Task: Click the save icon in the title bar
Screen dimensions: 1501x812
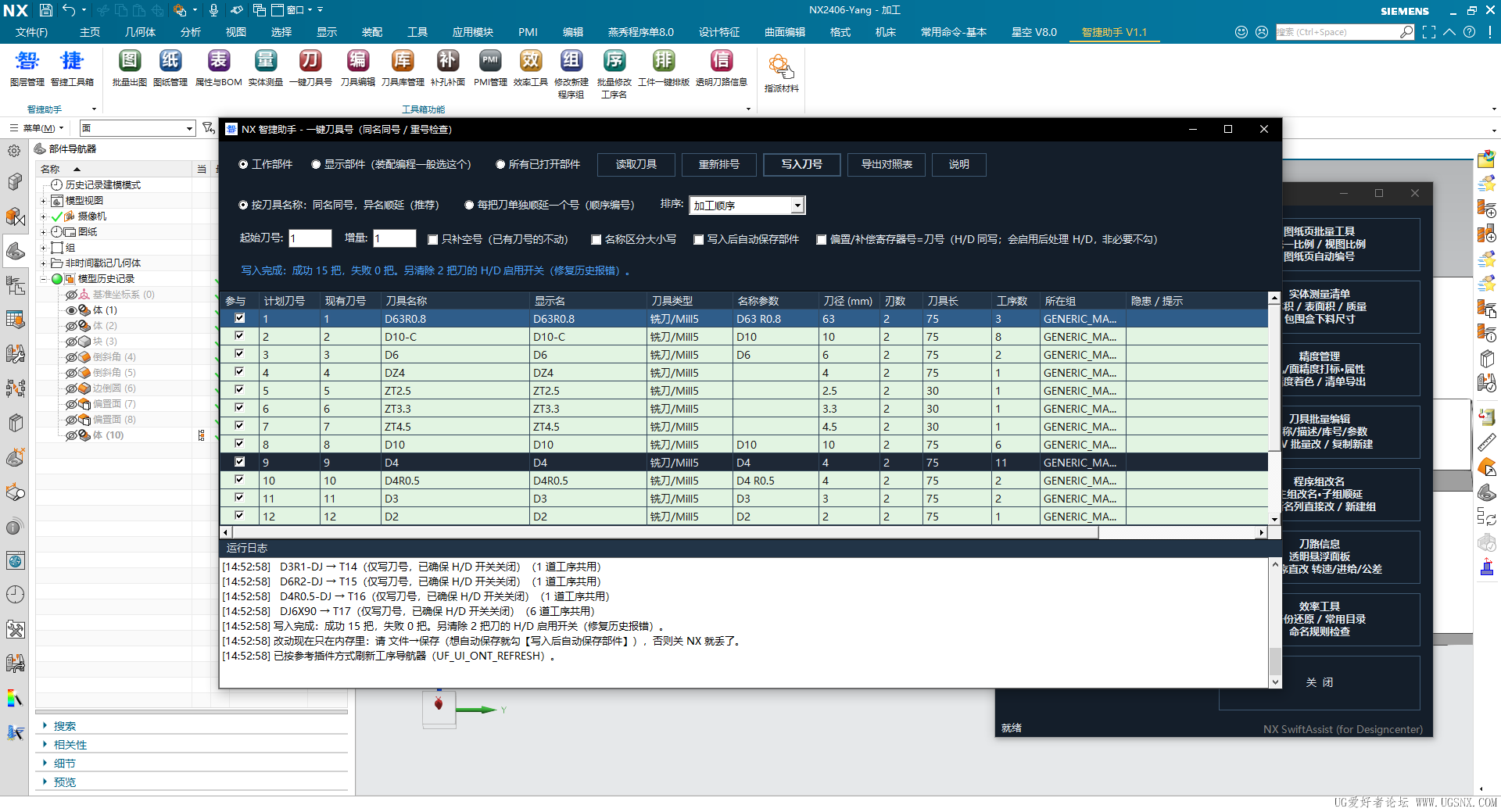Action: (x=46, y=10)
